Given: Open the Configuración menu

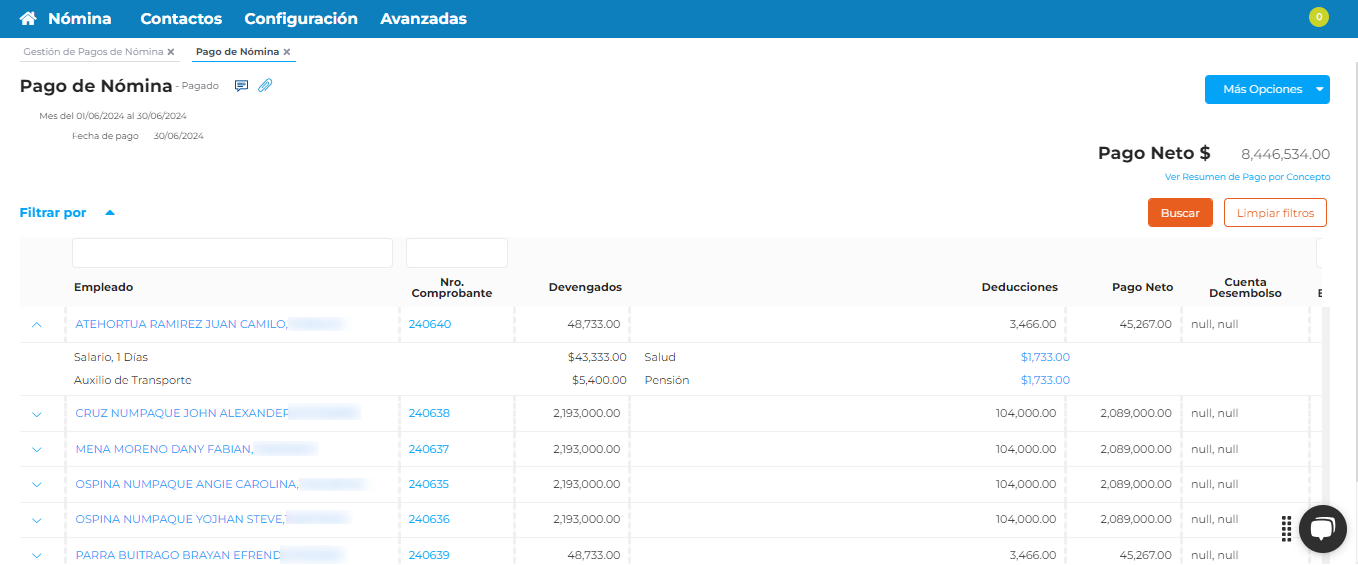Looking at the screenshot, I should (x=300, y=19).
